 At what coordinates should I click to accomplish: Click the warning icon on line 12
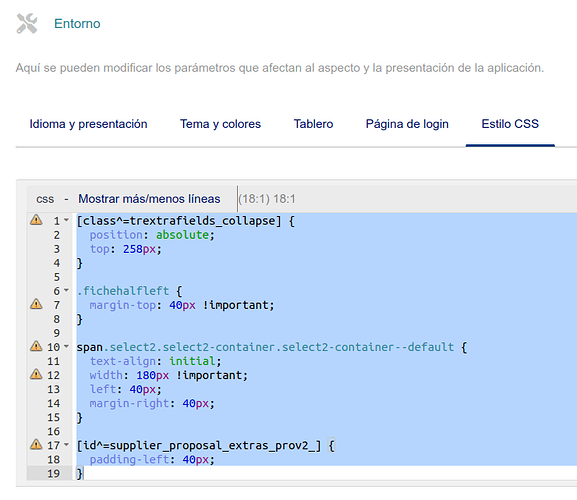(x=36, y=374)
